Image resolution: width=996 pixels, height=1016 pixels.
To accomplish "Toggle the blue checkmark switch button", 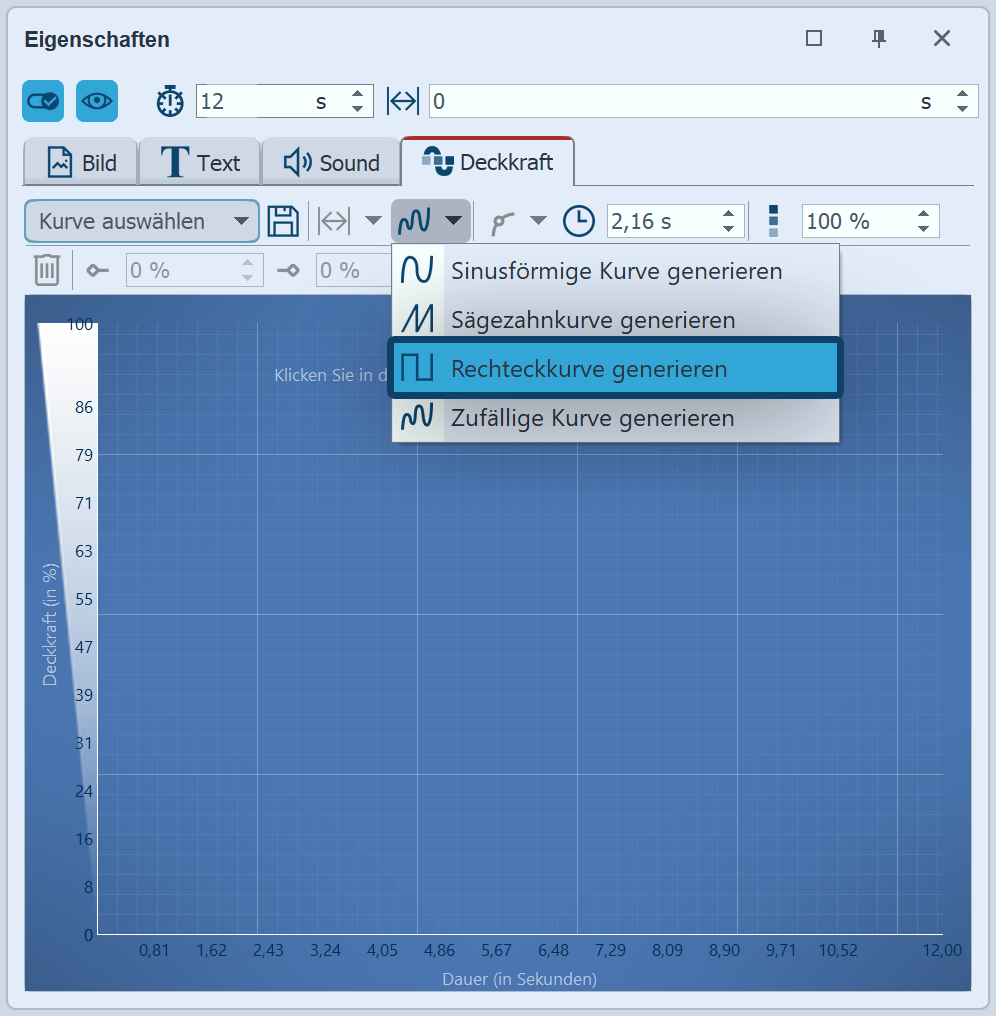I will click(x=43, y=101).
